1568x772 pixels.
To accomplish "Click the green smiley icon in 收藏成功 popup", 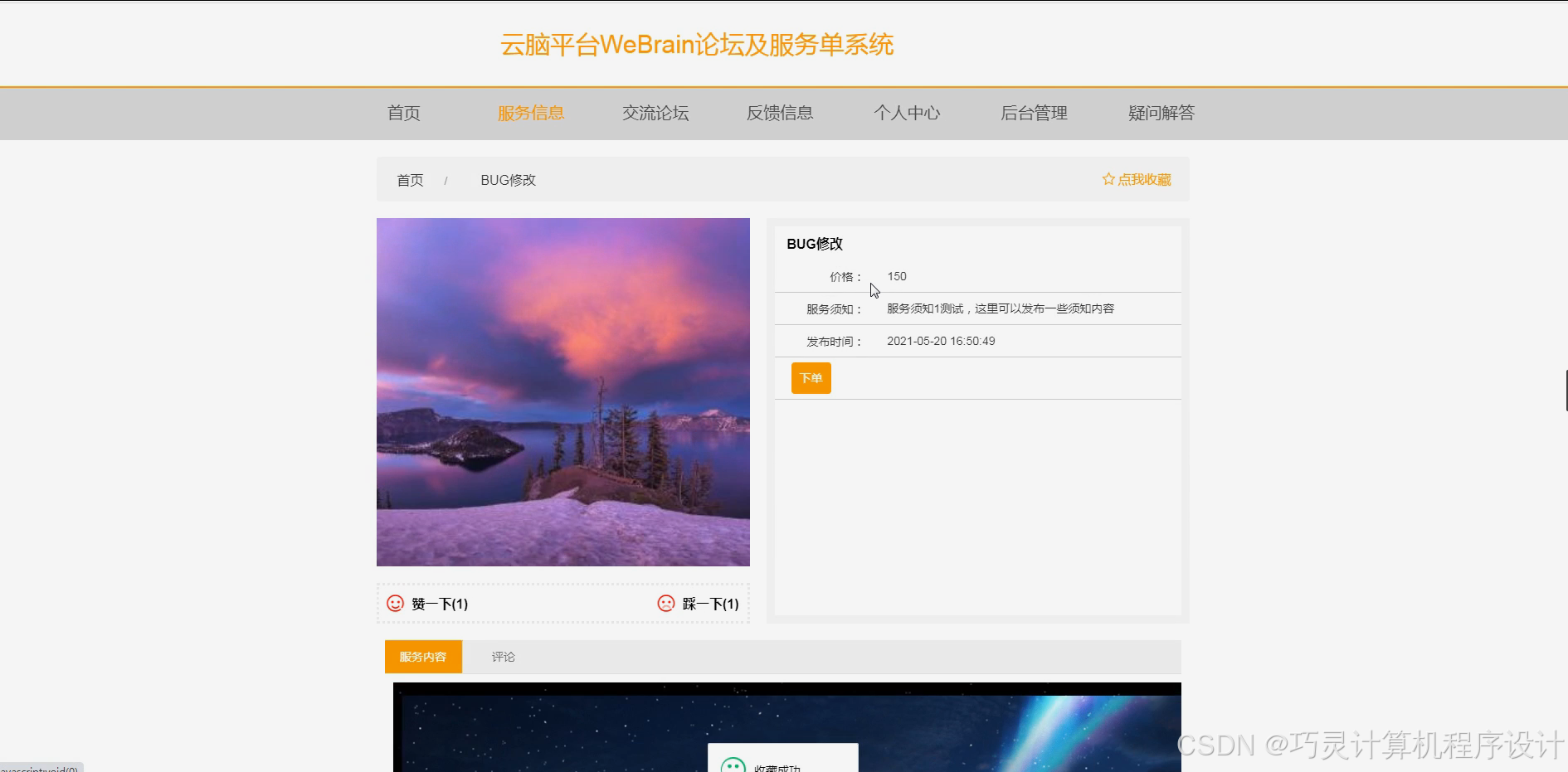I will point(733,766).
